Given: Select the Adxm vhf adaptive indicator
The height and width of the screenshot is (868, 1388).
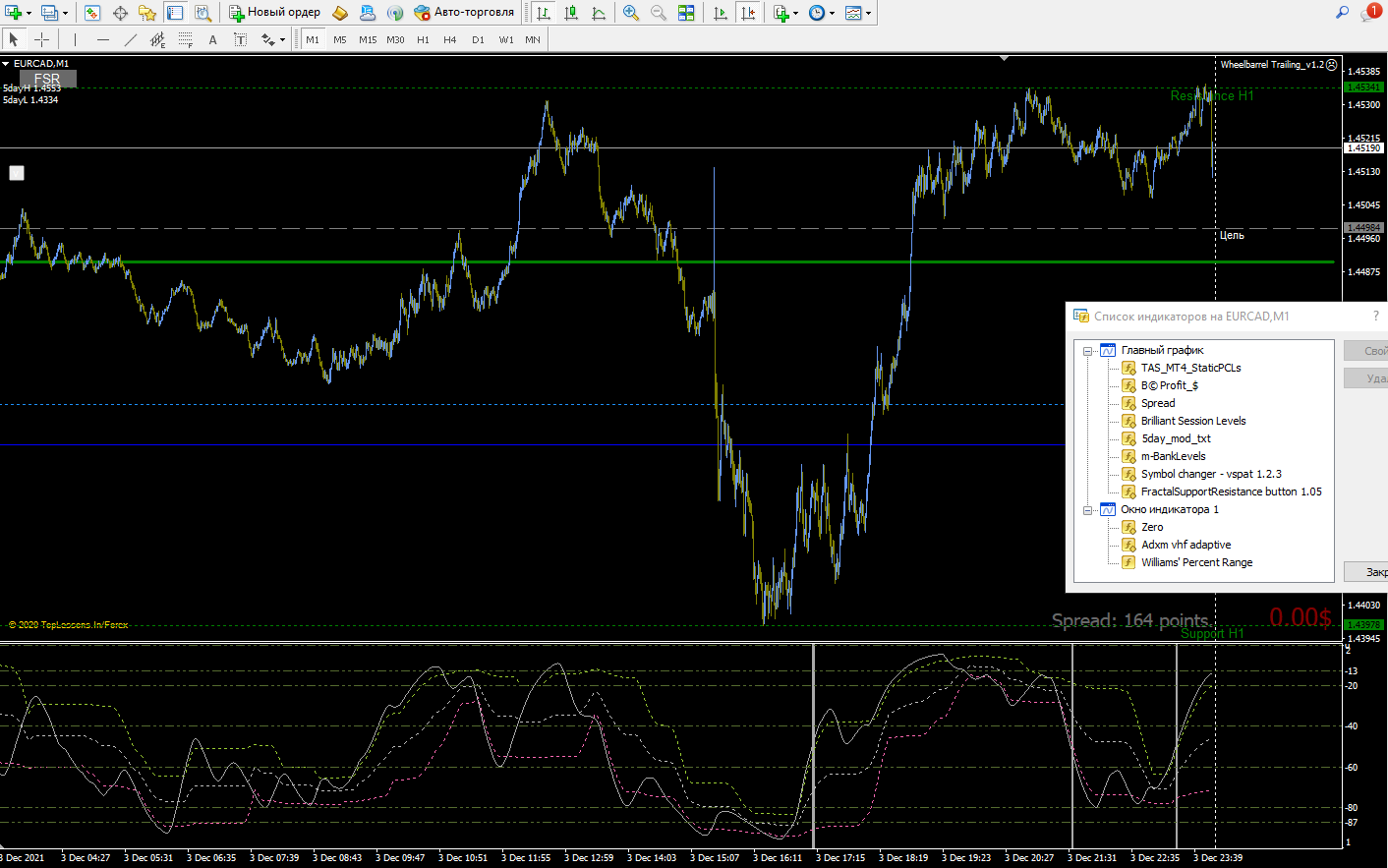Looking at the screenshot, I should (x=1186, y=545).
